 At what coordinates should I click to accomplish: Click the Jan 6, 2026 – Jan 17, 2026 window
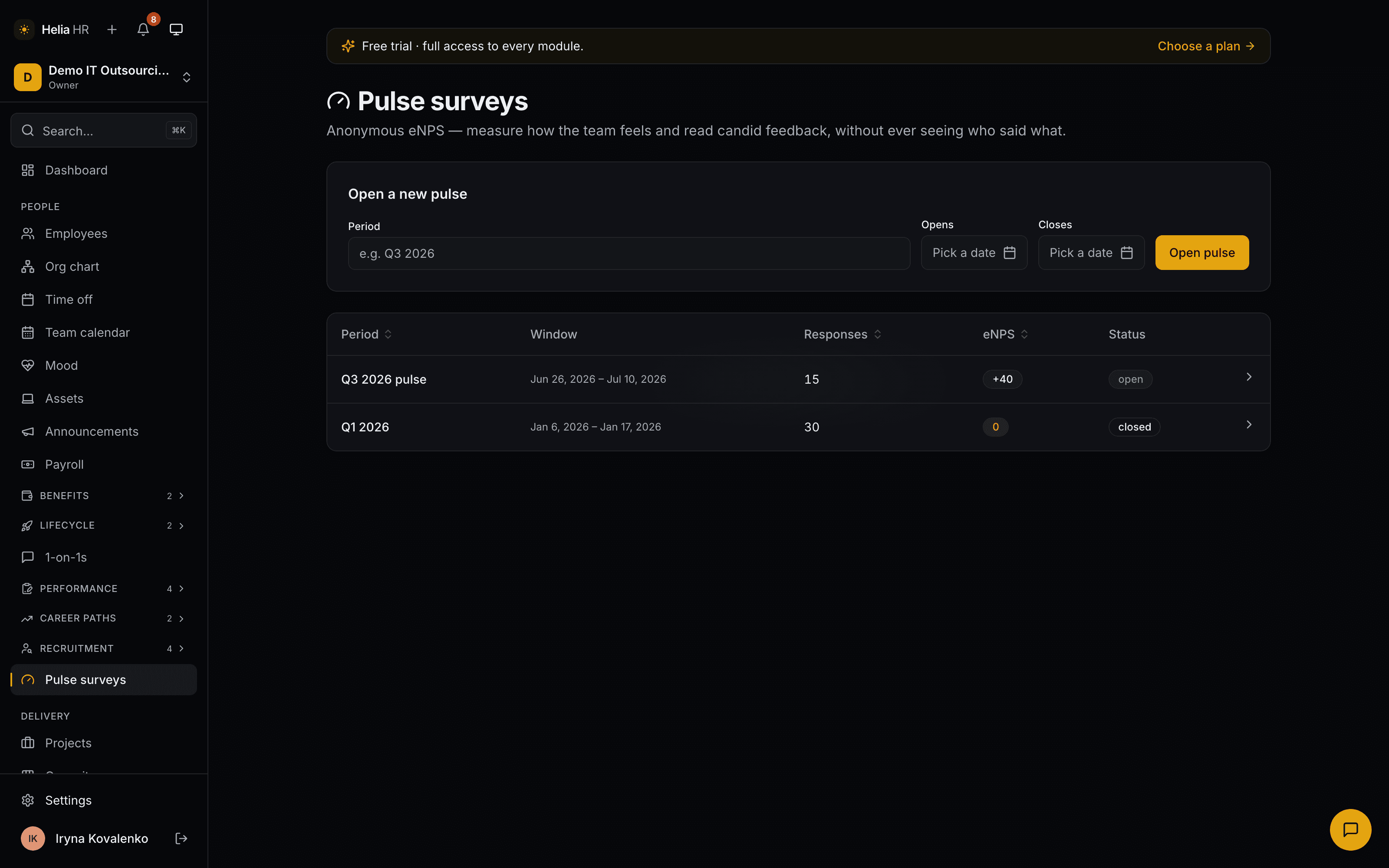[595, 427]
